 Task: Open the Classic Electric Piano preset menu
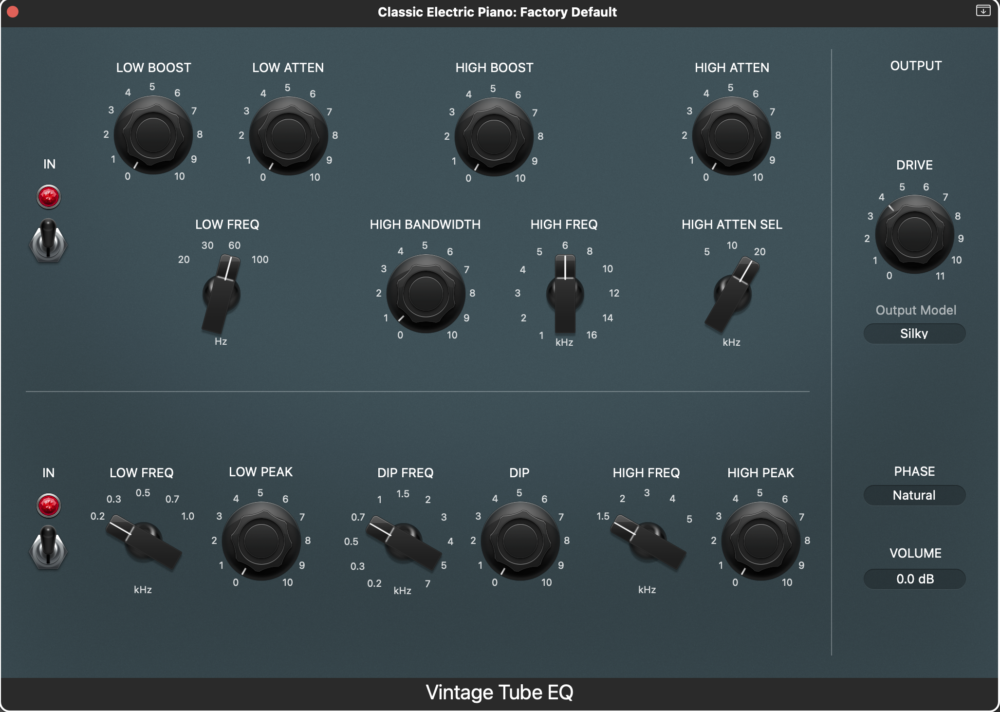coord(495,12)
